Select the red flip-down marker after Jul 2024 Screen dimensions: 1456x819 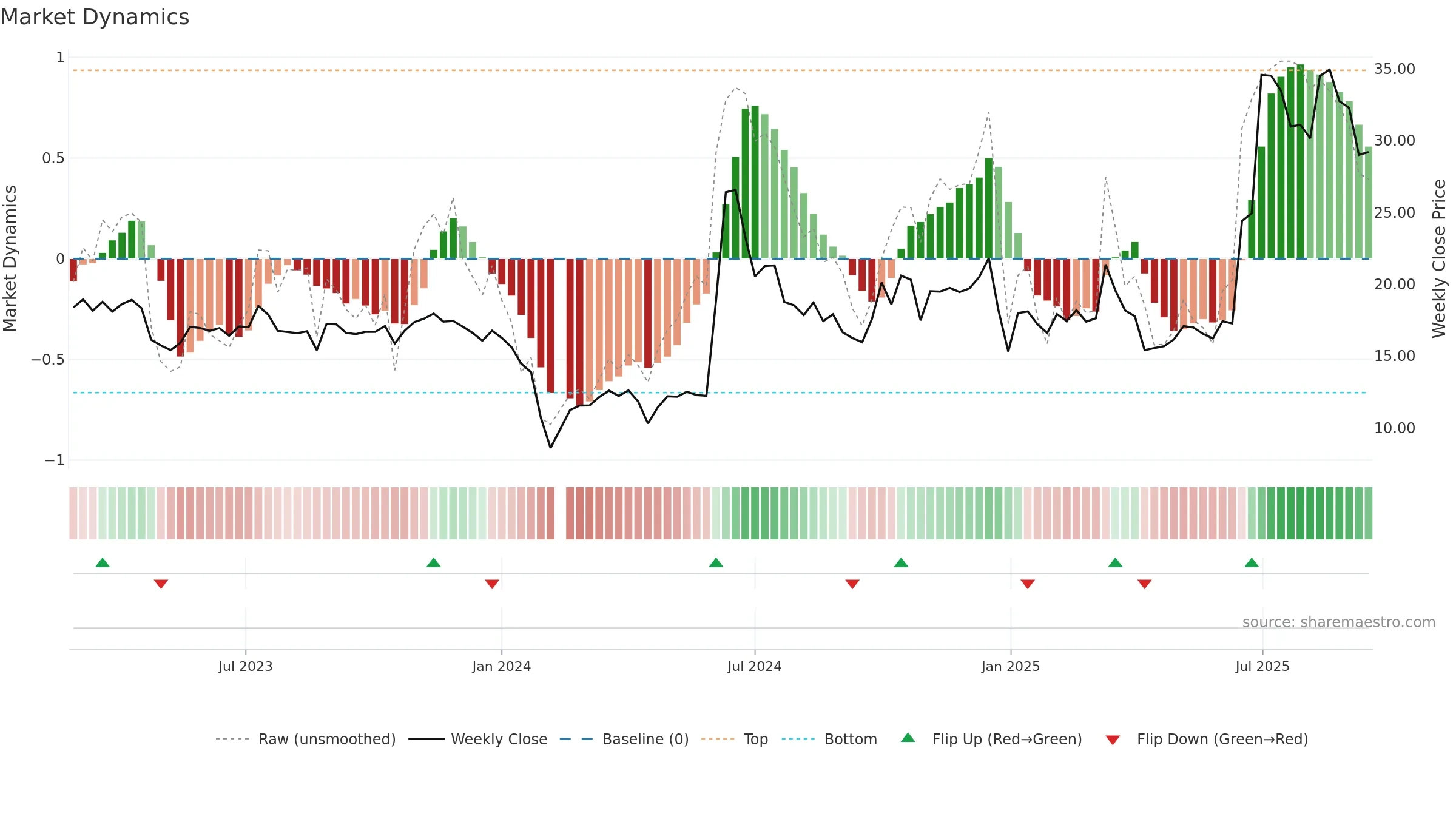click(852, 584)
